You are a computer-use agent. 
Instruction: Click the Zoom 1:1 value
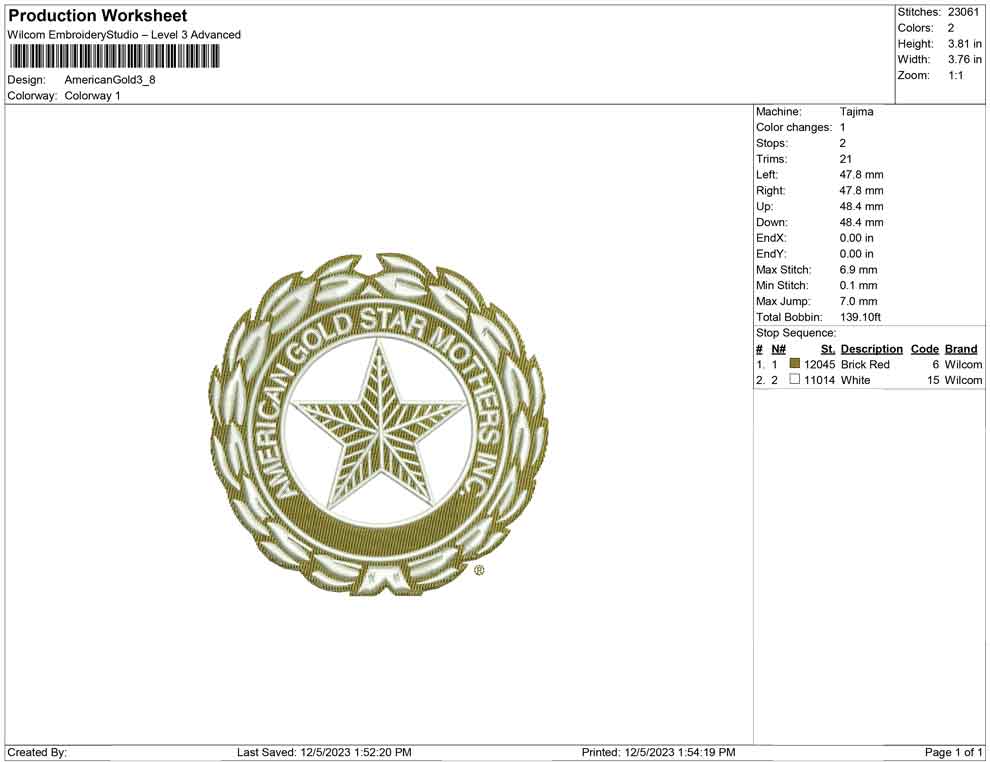(955, 75)
